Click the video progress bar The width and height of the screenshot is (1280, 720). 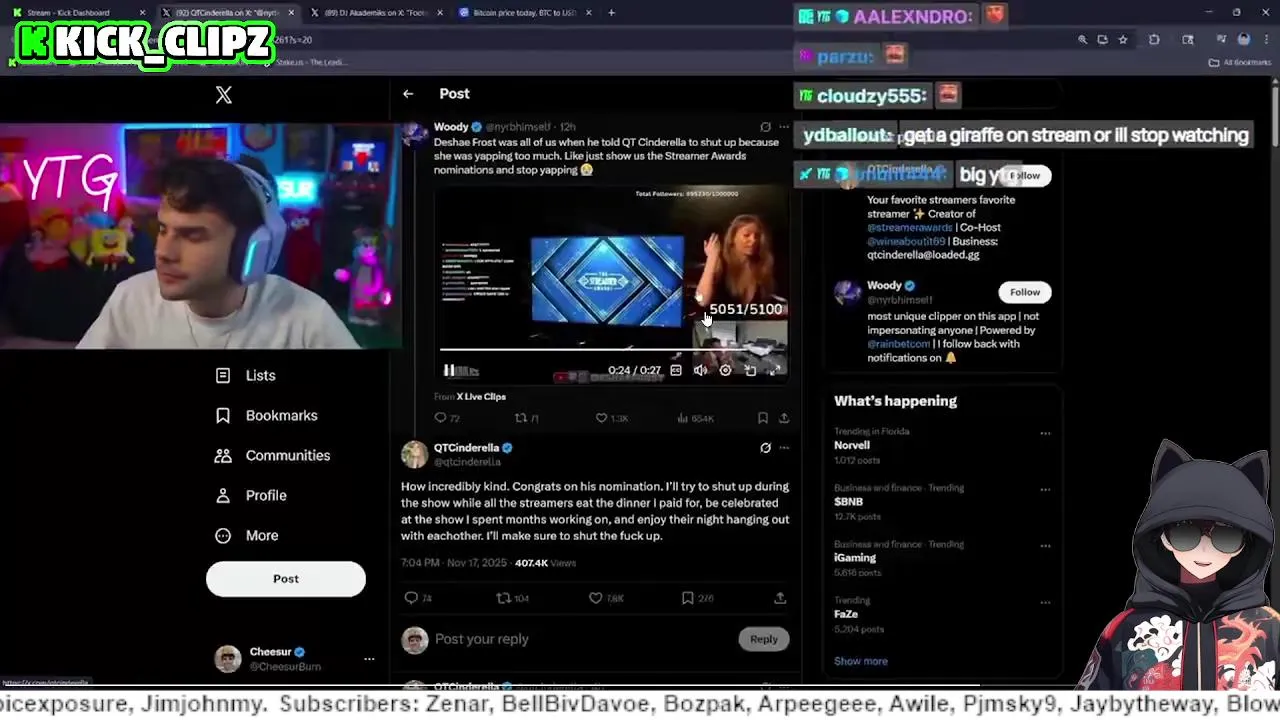[x=612, y=350]
